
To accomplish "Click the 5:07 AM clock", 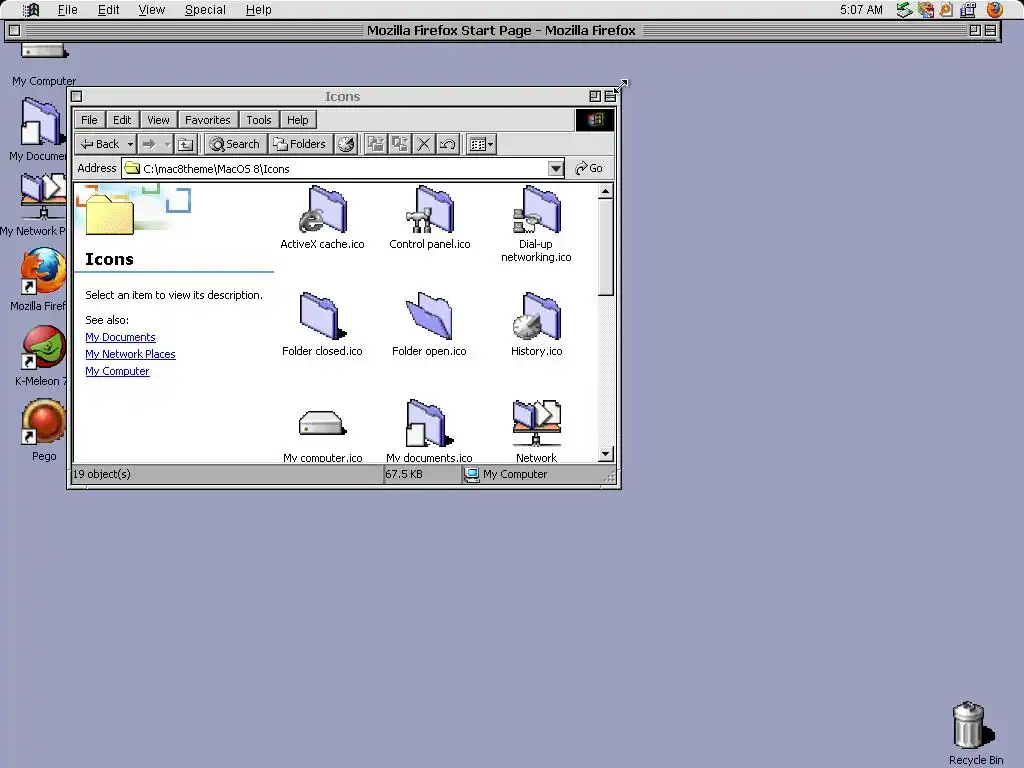I will pyautogui.click(x=861, y=10).
